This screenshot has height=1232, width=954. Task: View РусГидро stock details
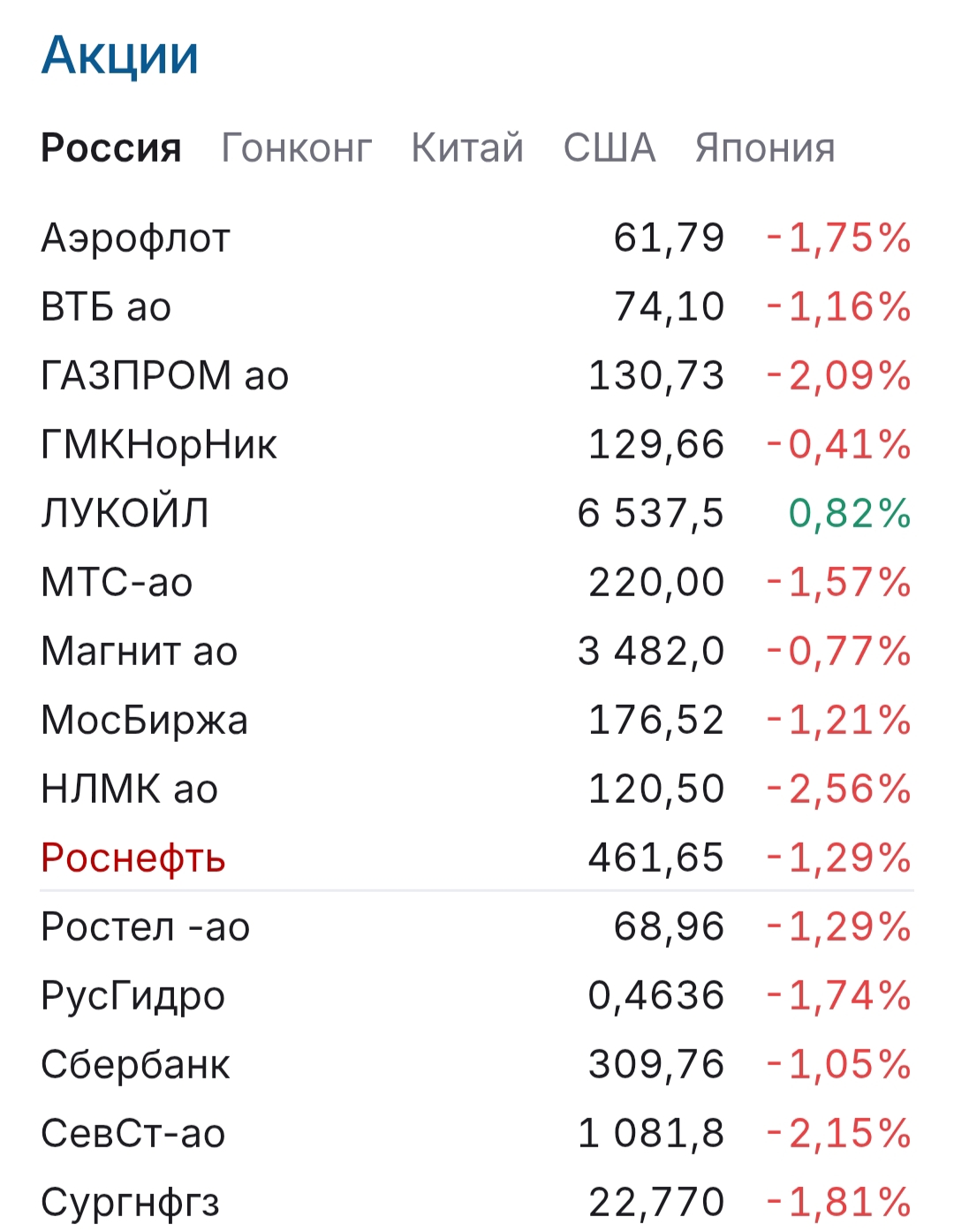[133, 996]
